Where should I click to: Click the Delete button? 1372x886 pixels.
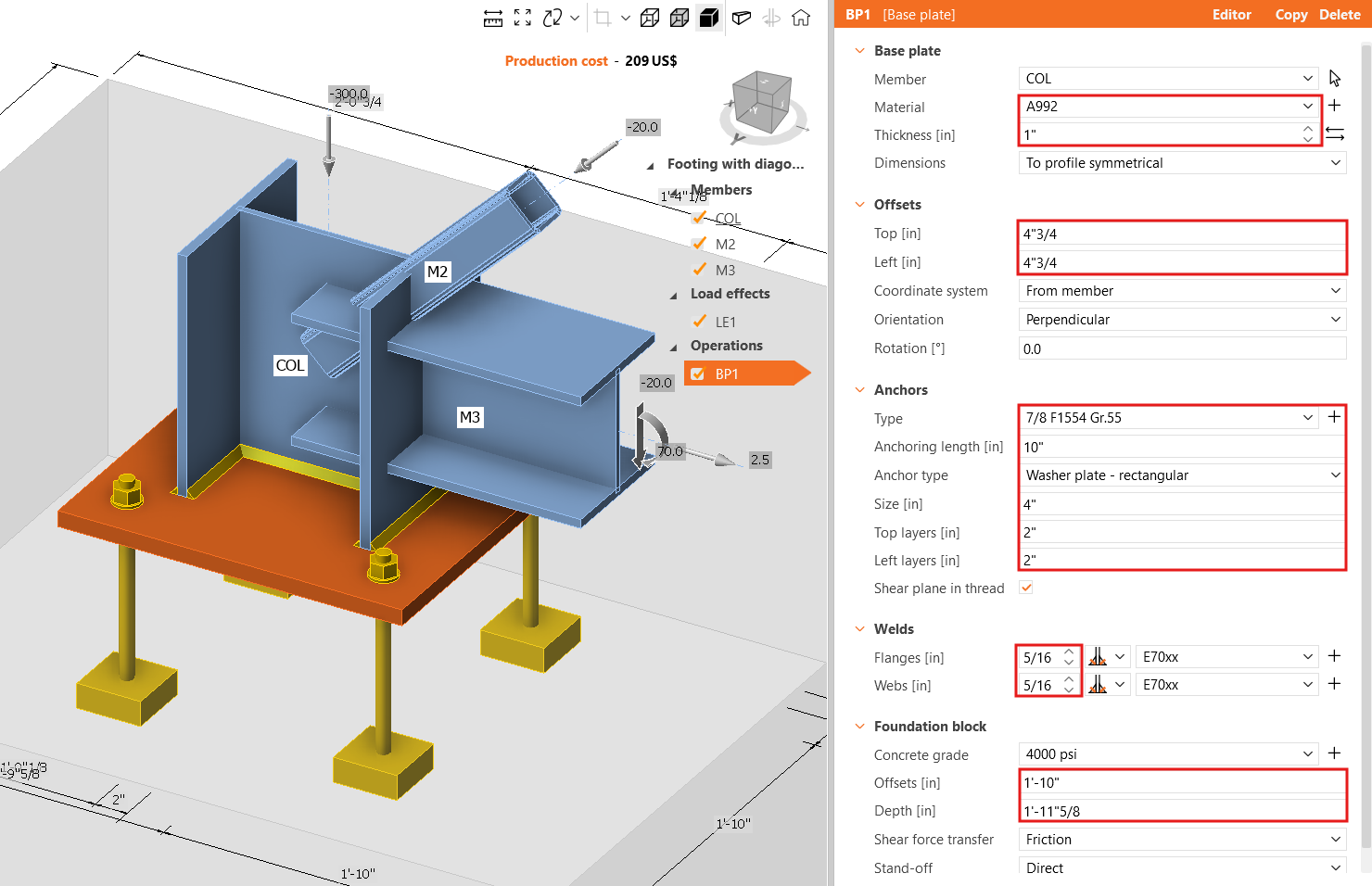tap(1340, 15)
